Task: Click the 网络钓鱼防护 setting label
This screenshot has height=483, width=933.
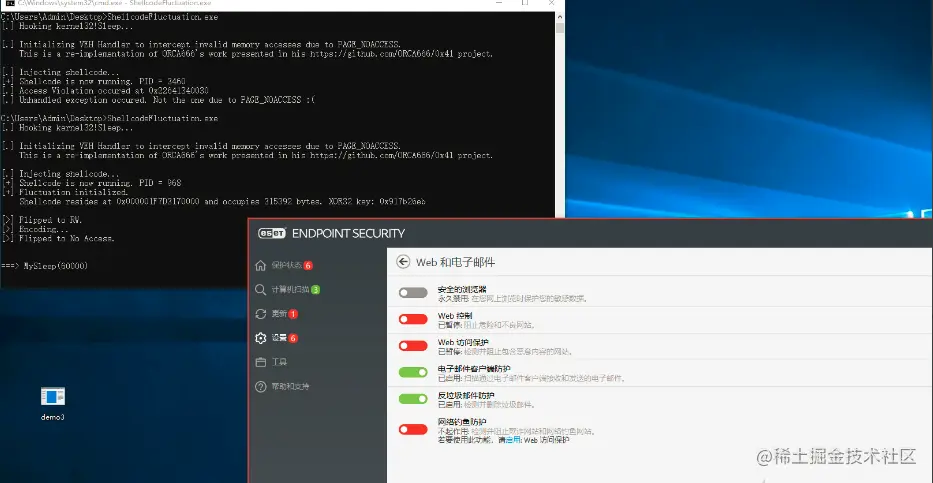Action: pos(462,422)
